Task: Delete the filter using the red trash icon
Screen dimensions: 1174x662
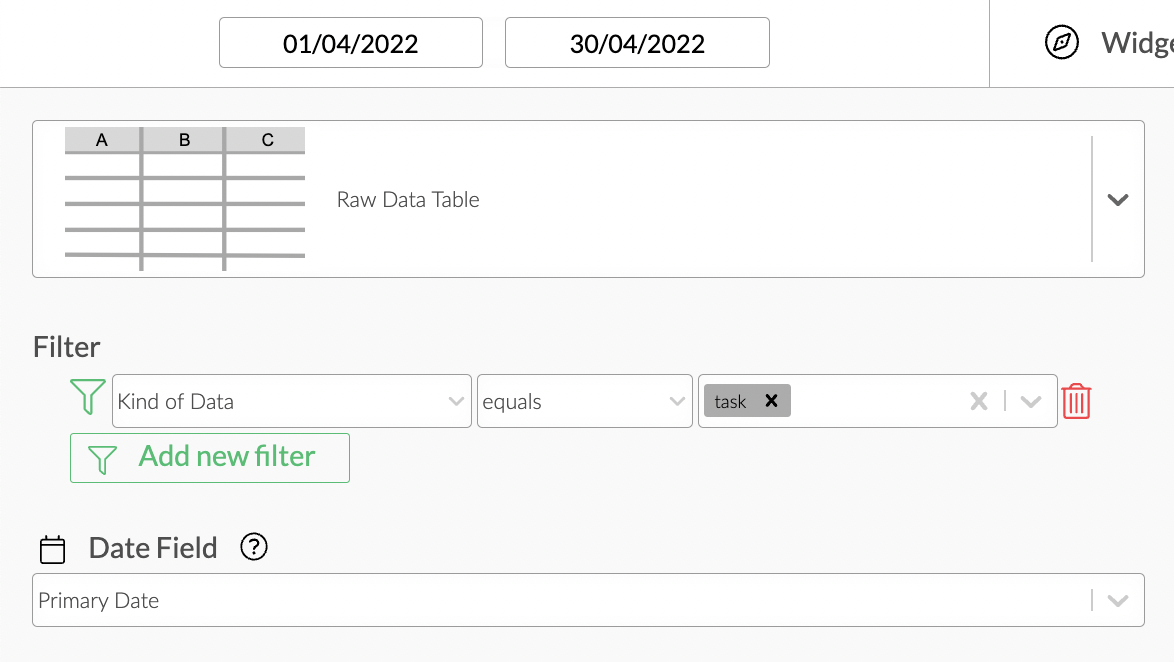Action: [1077, 400]
